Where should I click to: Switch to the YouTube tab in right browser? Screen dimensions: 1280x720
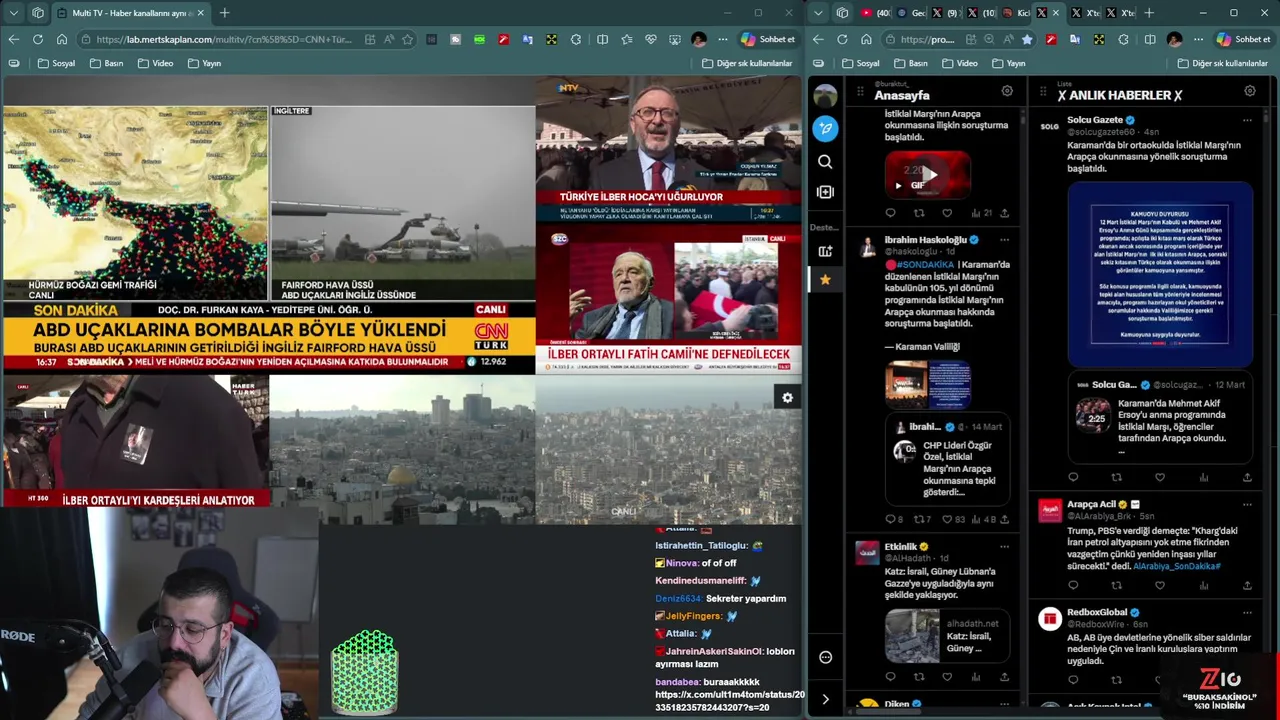875,13
